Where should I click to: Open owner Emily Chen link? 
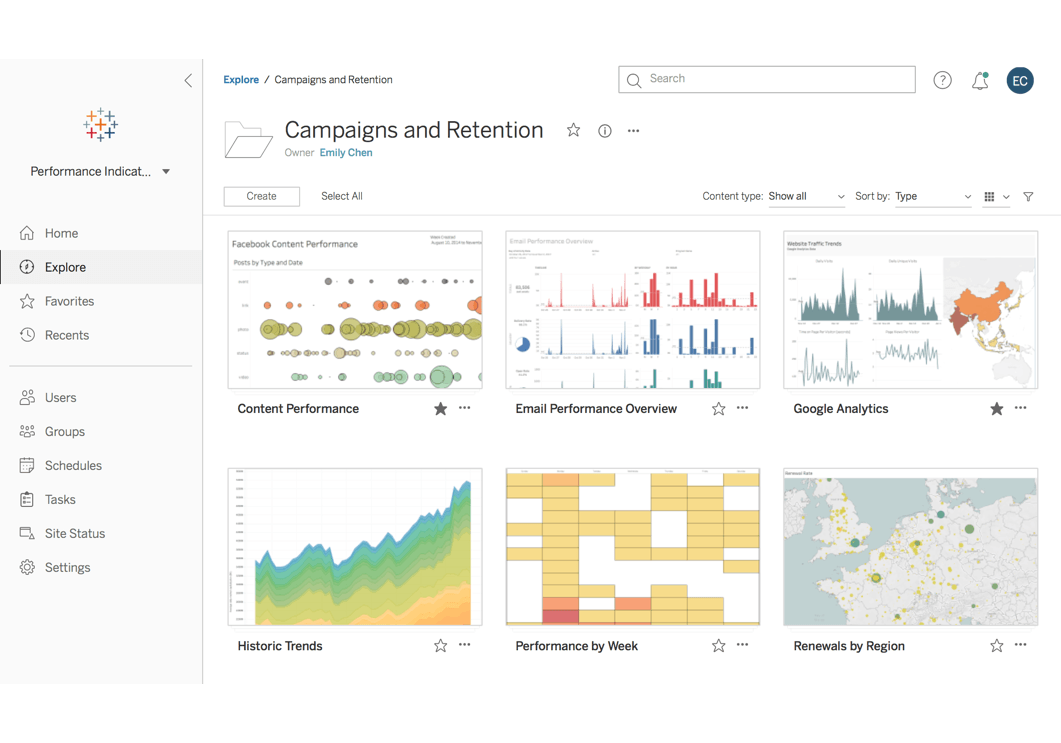pos(346,153)
